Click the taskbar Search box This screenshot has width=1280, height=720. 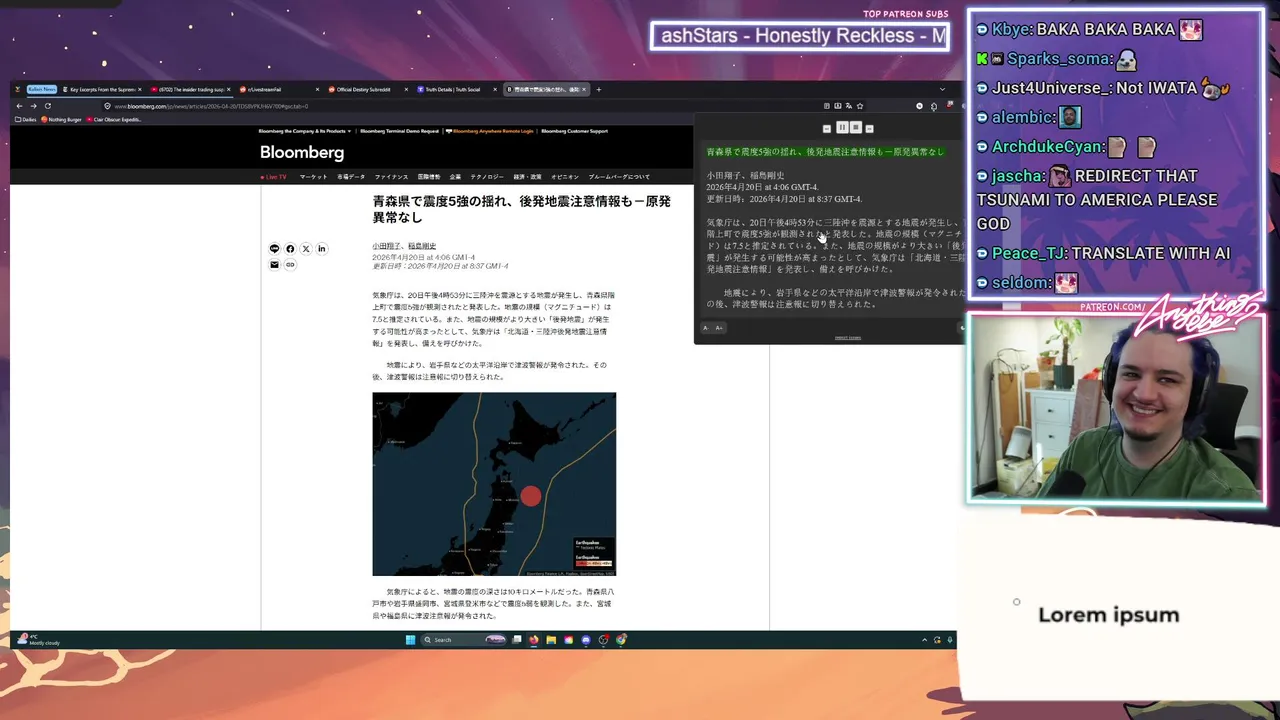click(463, 640)
